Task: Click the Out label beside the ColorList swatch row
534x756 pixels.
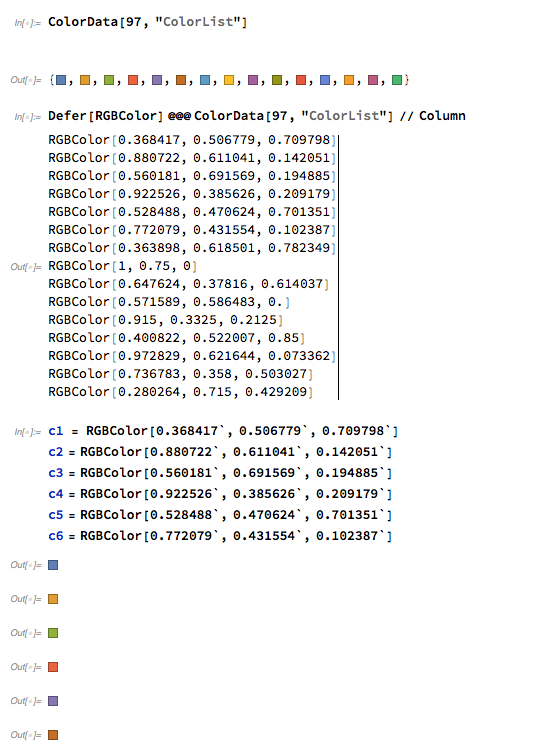Action: pos(26,80)
